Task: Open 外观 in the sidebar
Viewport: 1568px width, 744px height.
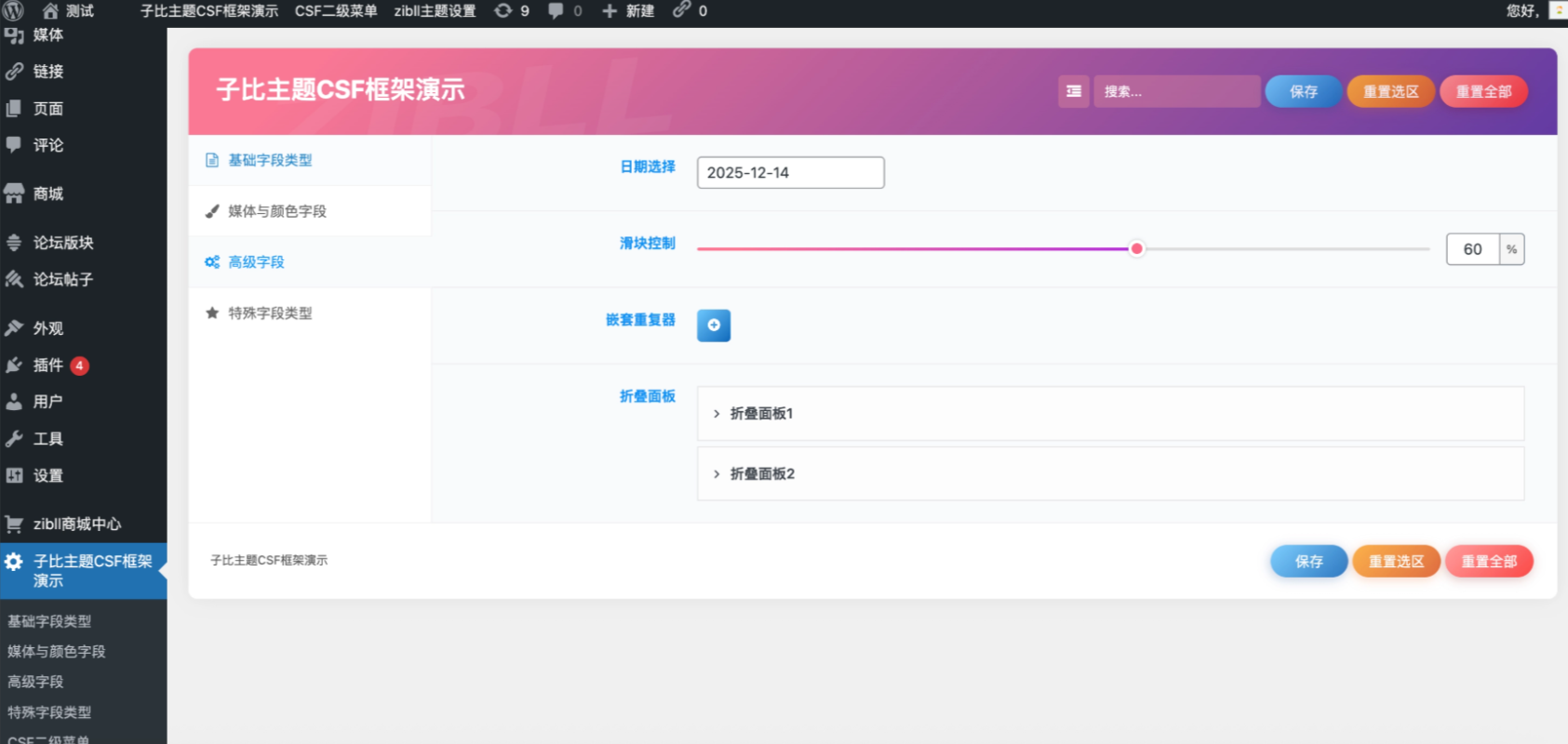Action: [x=83, y=328]
